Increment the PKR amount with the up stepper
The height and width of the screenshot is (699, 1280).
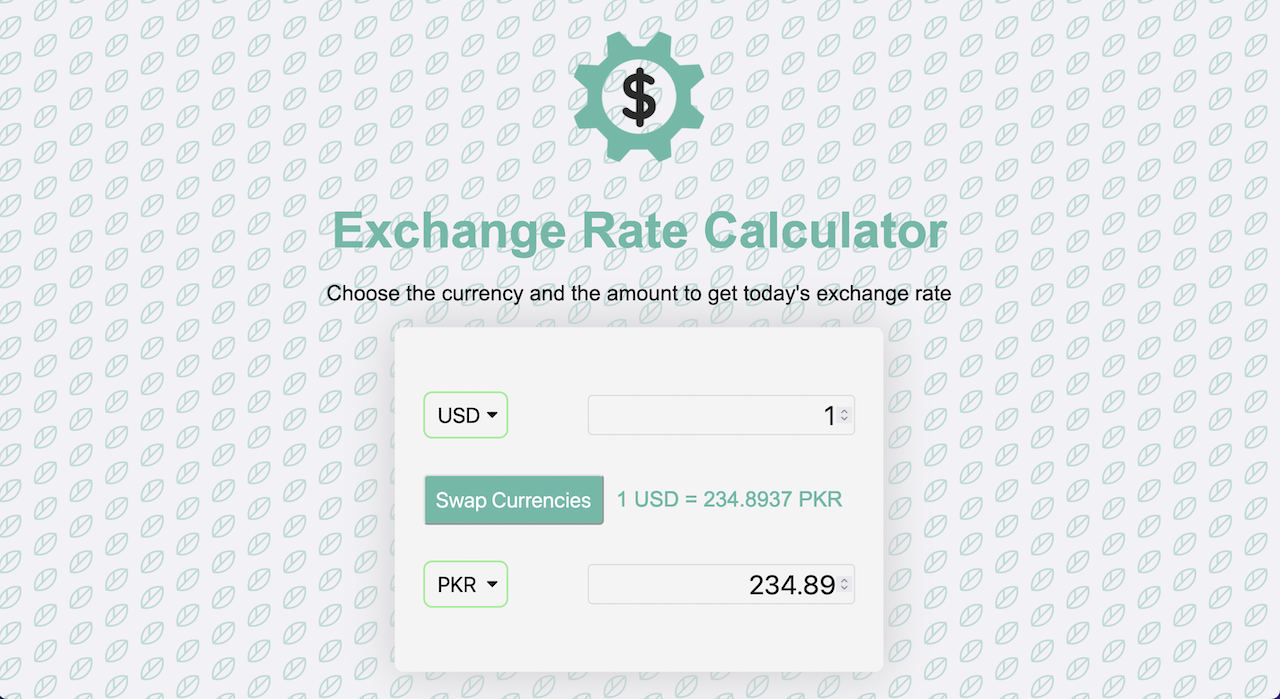[845, 578]
